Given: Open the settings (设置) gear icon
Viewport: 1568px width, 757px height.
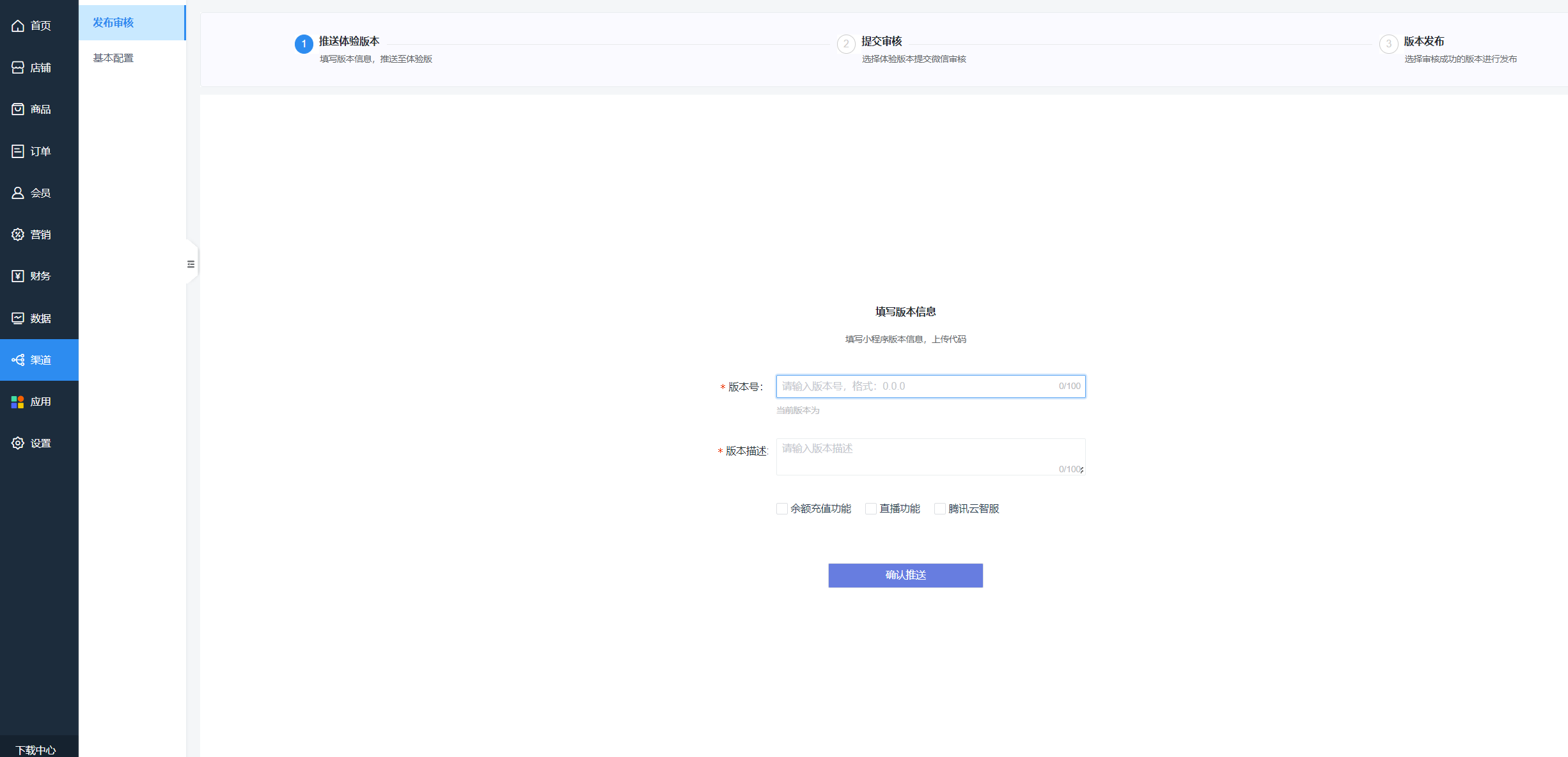Looking at the screenshot, I should (18, 443).
